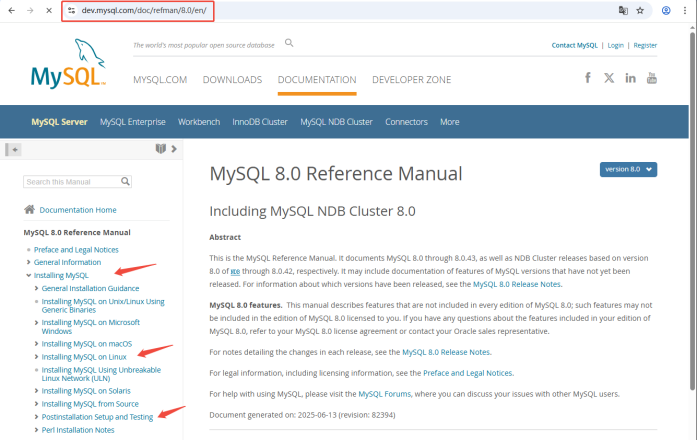
Task: Click the page vertical scrollbar thumb
Action: tap(693, 211)
